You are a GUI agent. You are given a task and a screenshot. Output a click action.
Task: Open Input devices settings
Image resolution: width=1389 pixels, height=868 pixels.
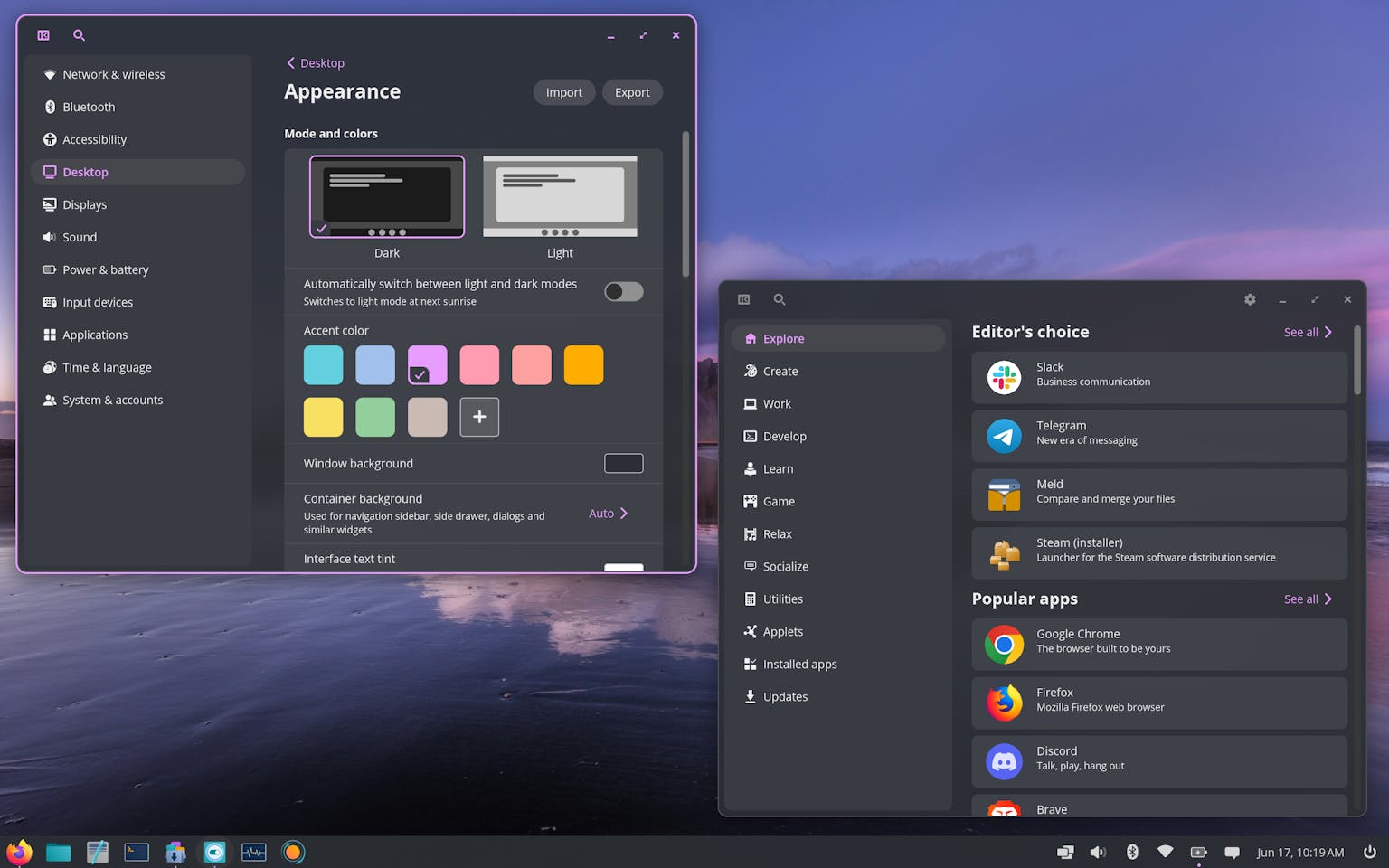click(x=138, y=302)
